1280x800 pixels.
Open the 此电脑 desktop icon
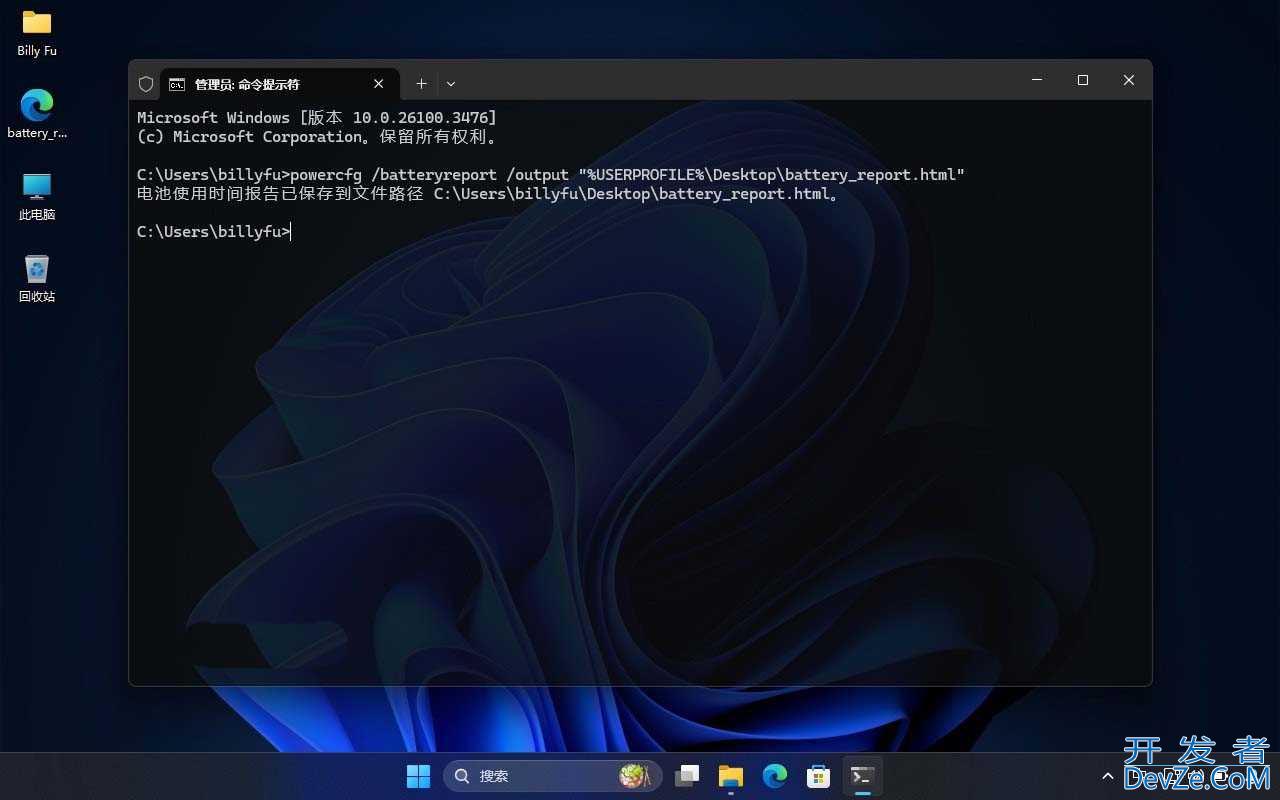click(37, 196)
